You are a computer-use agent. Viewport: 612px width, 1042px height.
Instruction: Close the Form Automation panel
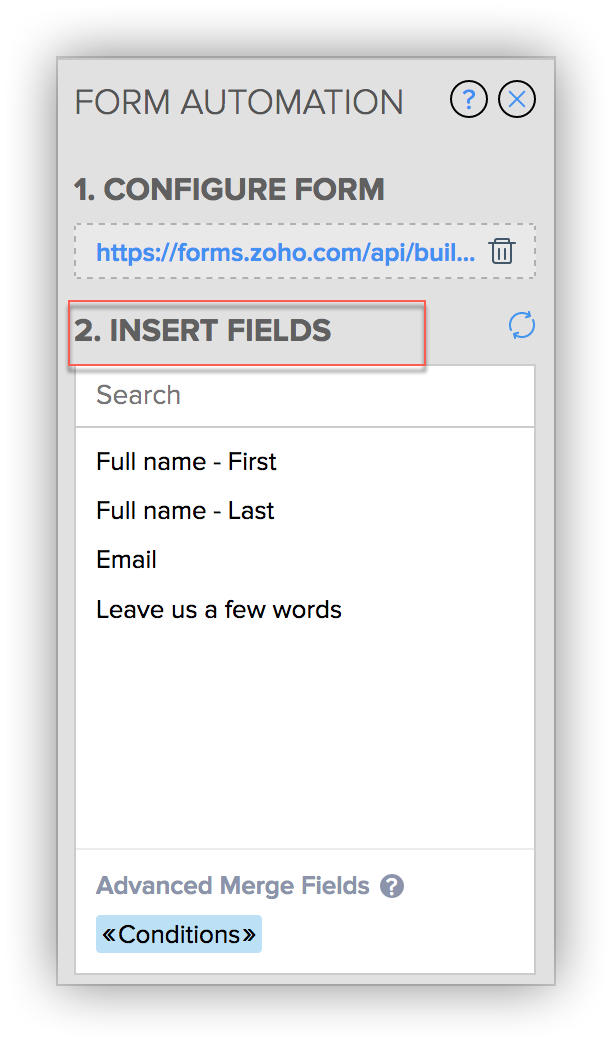pos(516,99)
